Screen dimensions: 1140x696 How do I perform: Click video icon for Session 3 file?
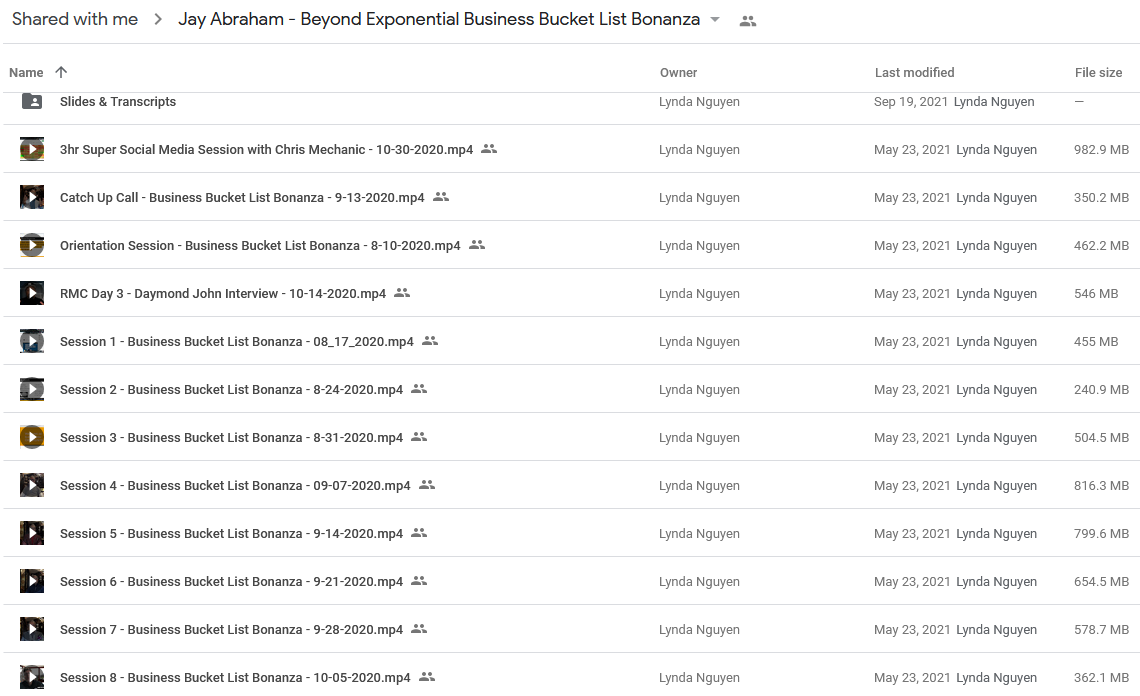click(32, 437)
